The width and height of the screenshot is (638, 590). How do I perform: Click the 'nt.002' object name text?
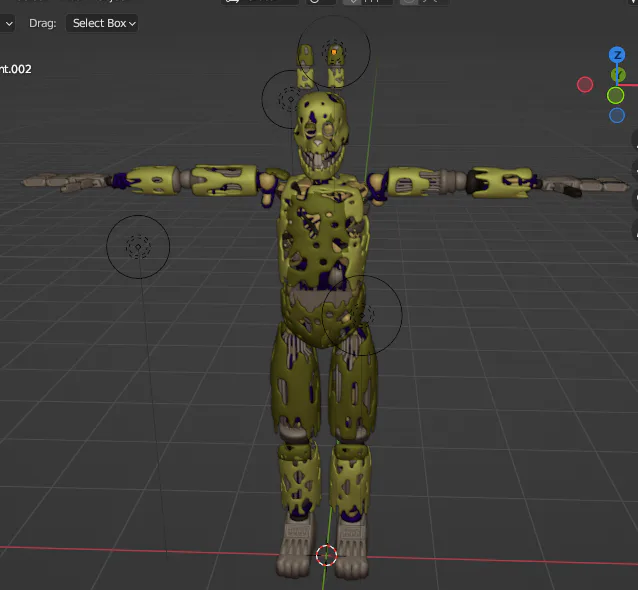click(x=15, y=69)
